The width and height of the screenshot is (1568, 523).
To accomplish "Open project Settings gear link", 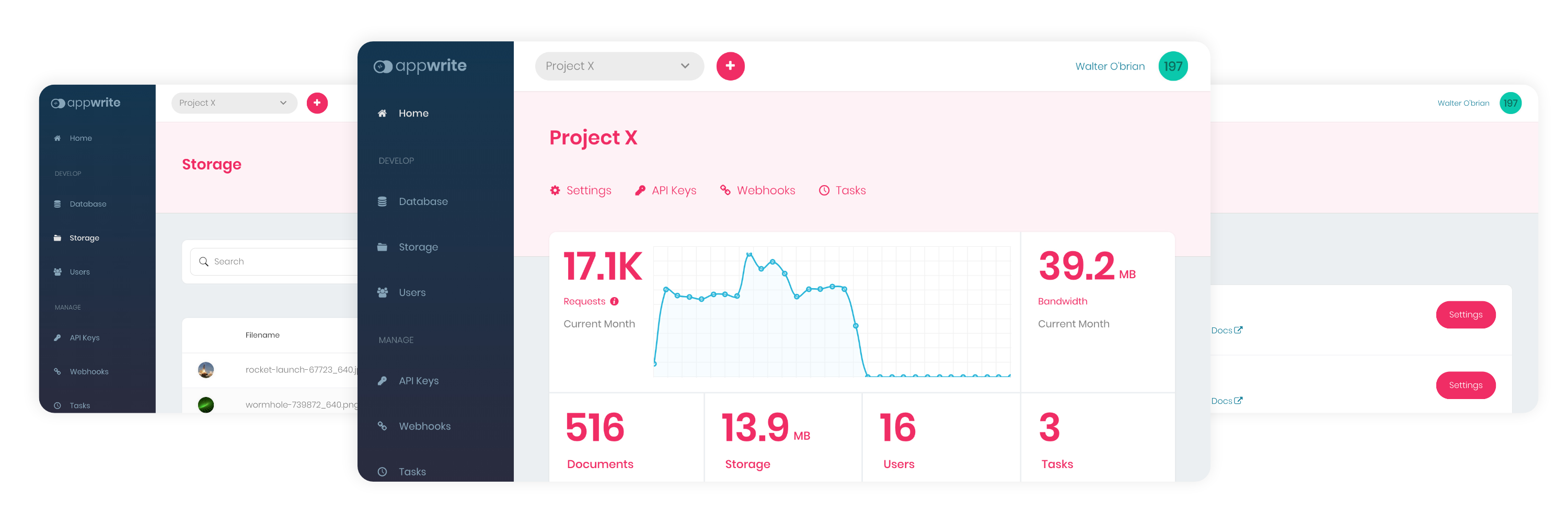I will (580, 190).
